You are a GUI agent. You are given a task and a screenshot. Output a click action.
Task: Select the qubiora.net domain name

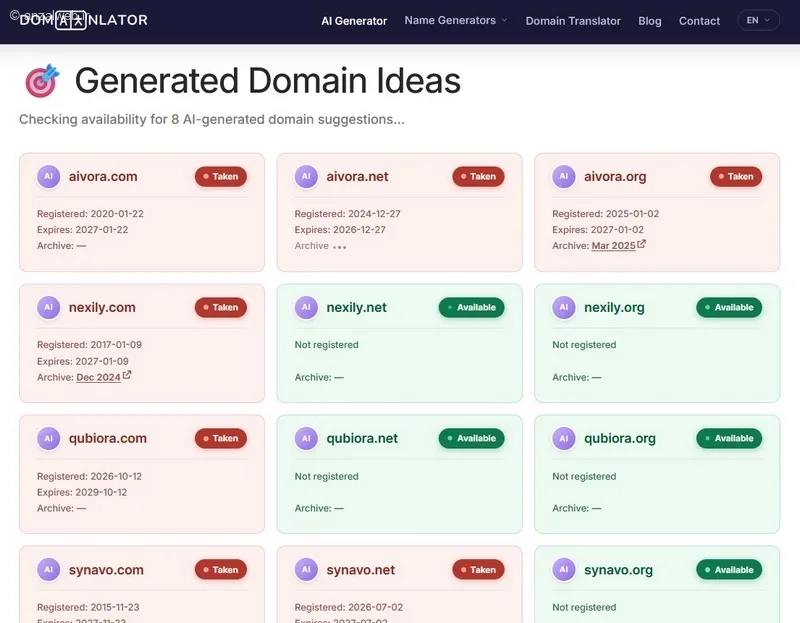click(362, 438)
